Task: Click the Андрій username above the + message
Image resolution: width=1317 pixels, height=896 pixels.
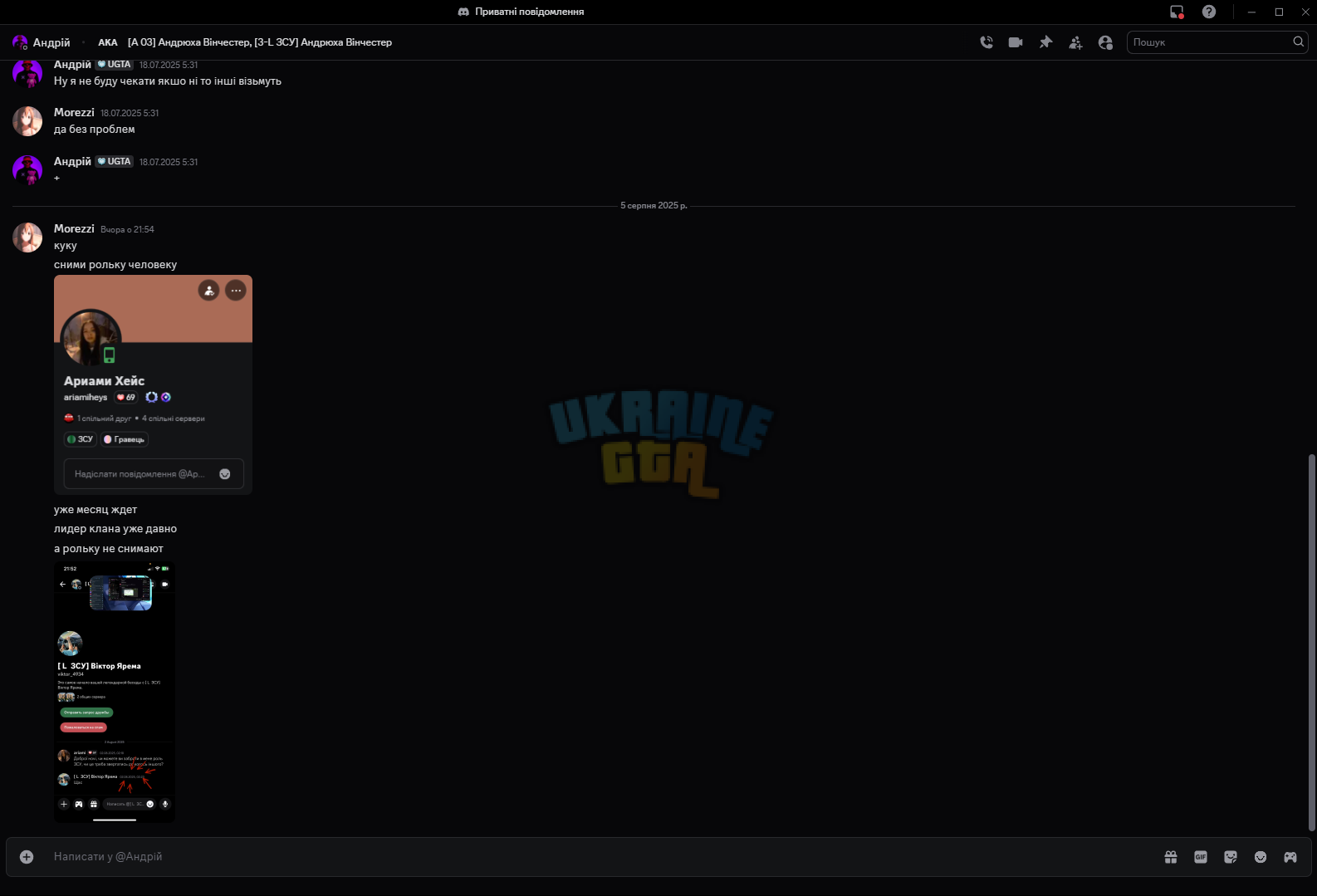Action: click(x=72, y=161)
